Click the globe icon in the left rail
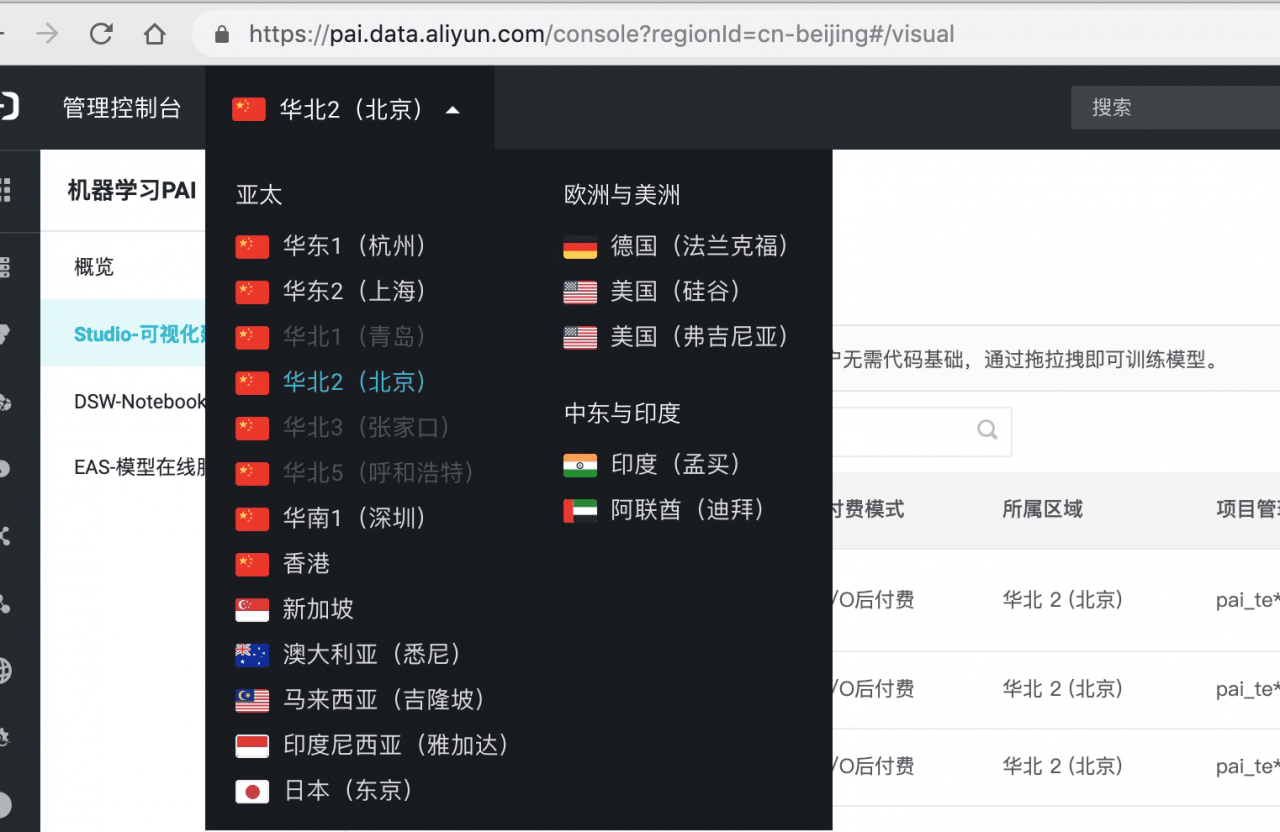This screenshot has width=1280, height=832. [x=4, y=670]
